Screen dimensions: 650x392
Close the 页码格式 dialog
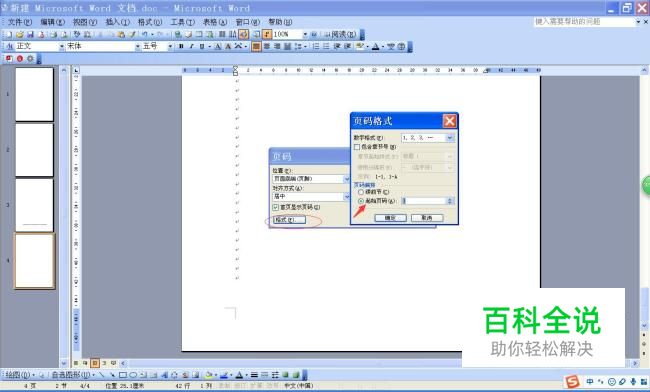point(449,121)
